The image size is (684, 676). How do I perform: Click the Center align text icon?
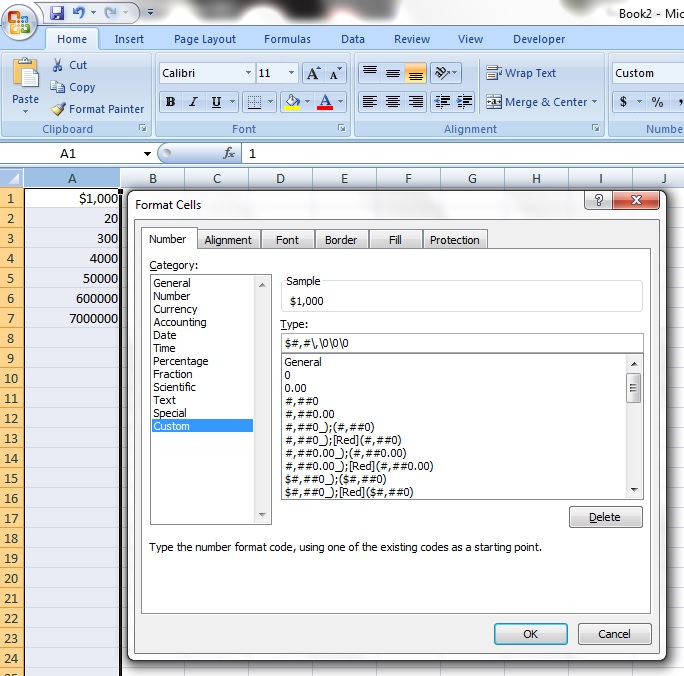pyautogui.click(x=393, y=102)
